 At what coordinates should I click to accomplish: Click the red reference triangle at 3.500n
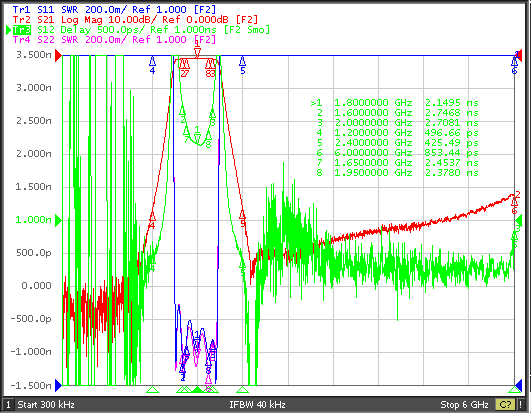click(x=59, y=56)
